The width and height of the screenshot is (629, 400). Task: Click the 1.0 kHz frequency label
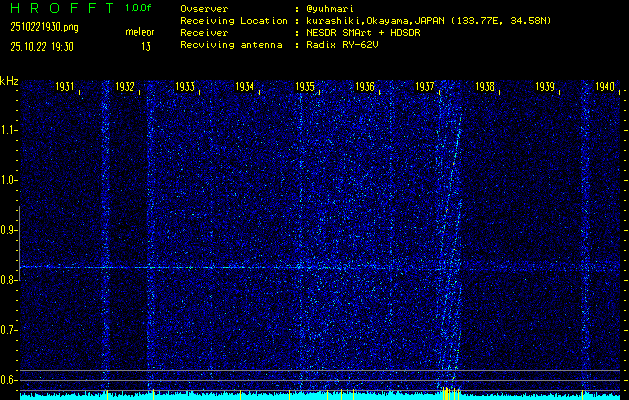(7, 181)
